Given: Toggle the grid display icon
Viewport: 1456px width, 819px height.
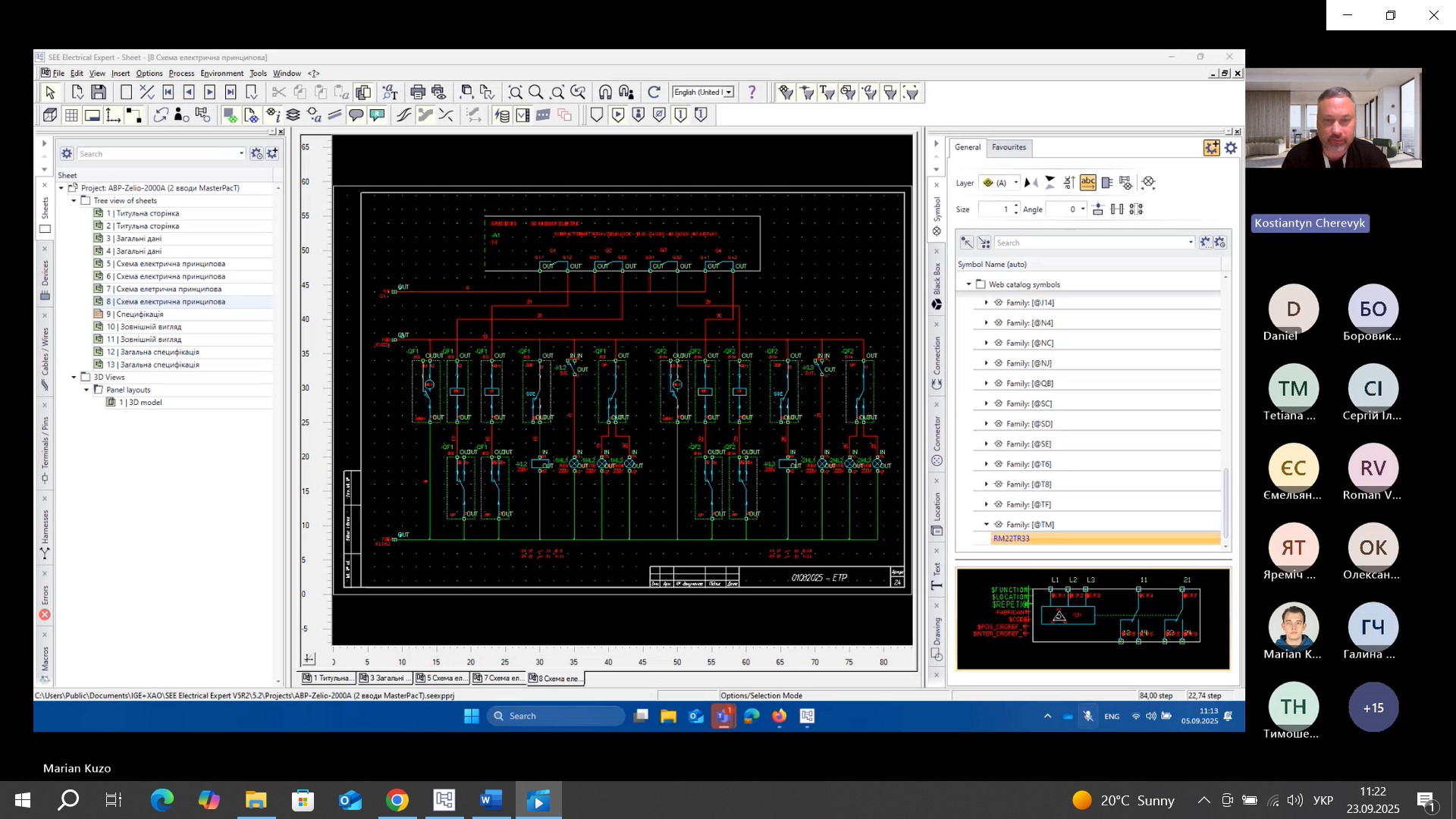Looking at the screenshot, I should coord(71,115).
